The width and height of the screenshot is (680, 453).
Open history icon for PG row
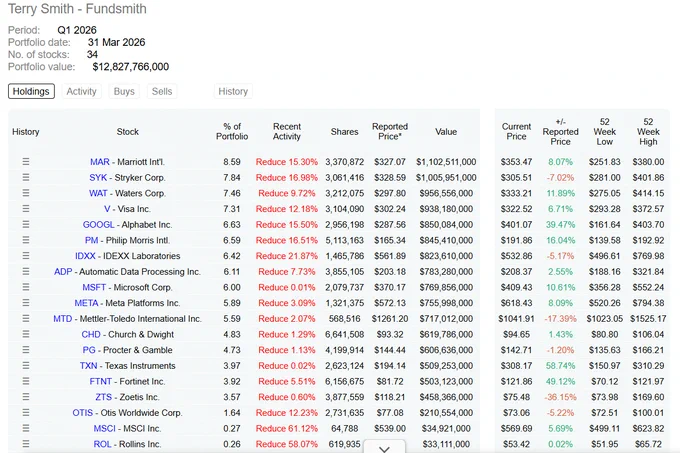click(26, 350)
